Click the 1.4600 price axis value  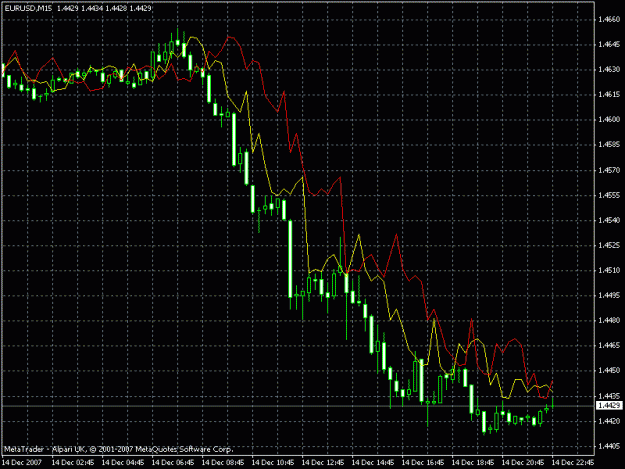point(609,120)
